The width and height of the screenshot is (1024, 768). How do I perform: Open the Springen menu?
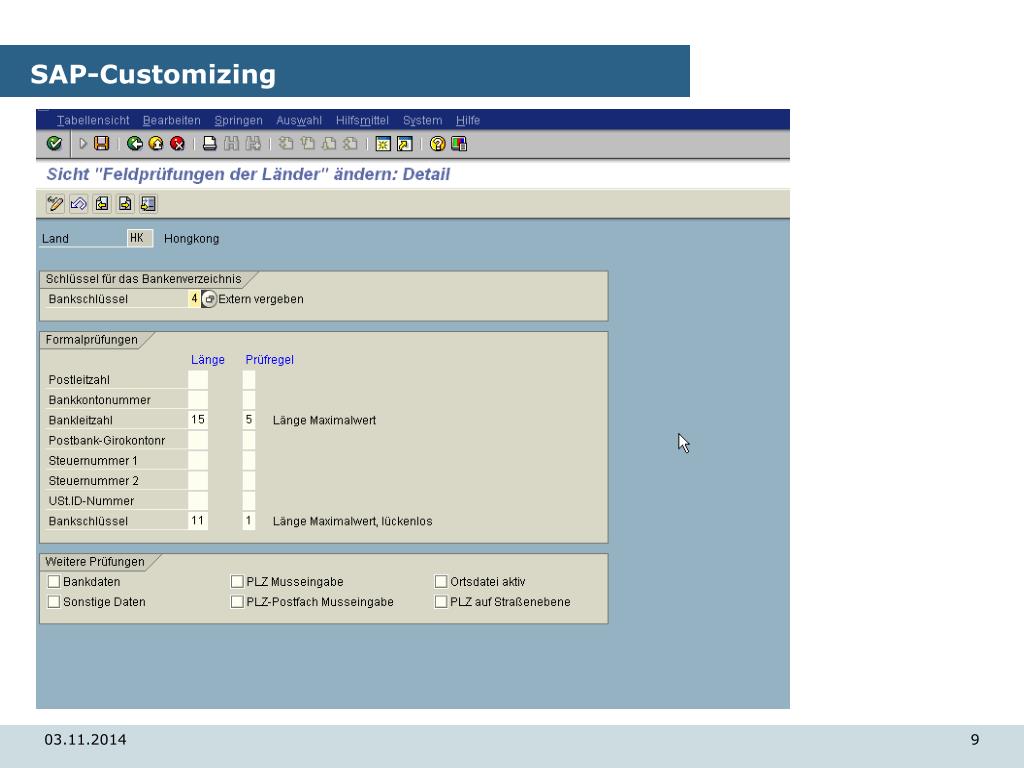pos(238,120)
